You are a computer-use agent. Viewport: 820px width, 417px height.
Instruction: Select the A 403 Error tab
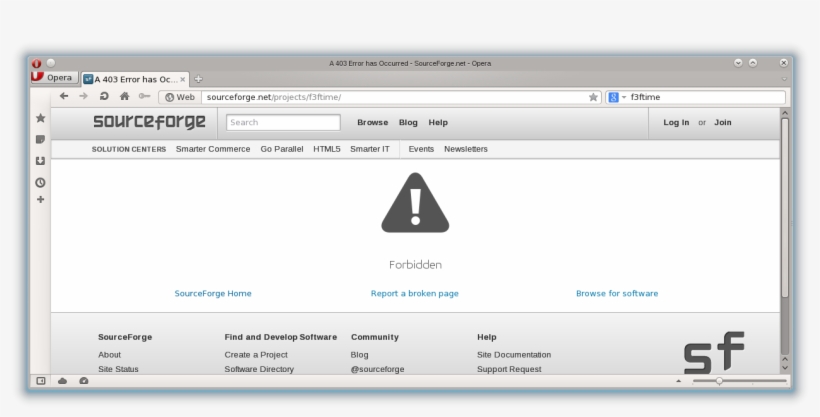click(135, 80)
